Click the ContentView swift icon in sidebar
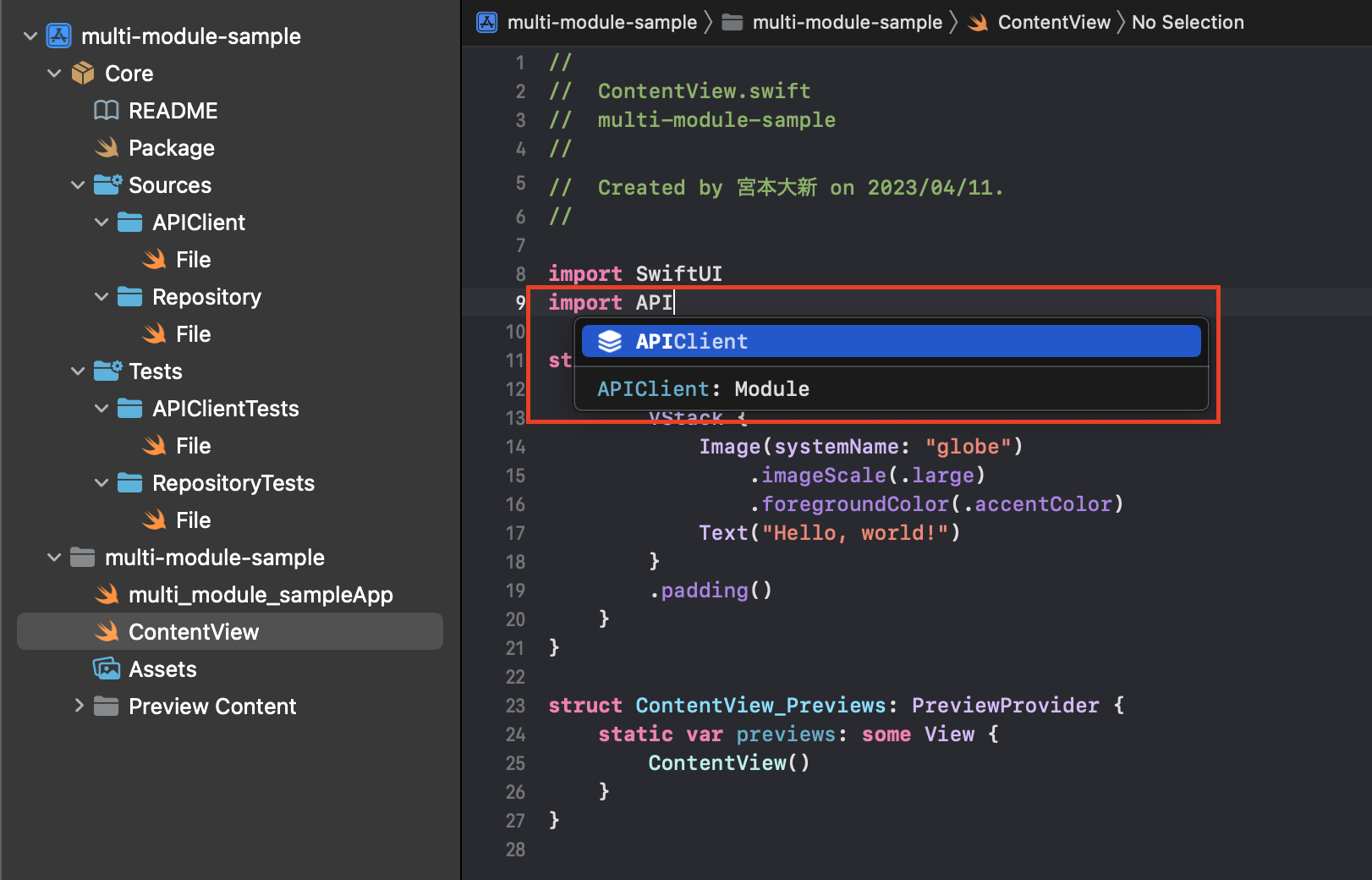Image resolution: width=1372 pixels, height=880 pixels. pos(107,632)
